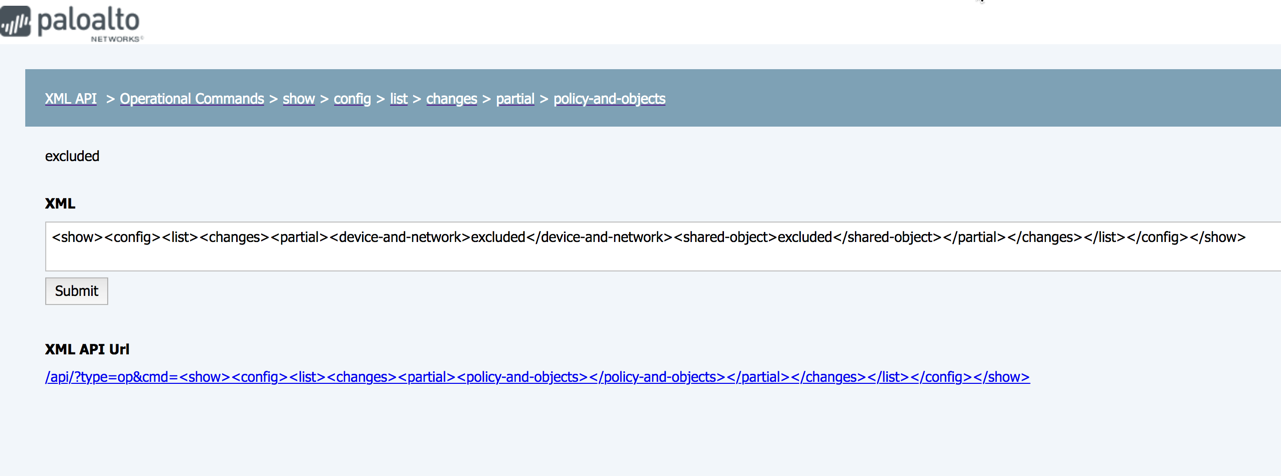The image size is (1281, 476).
Task: Click the arrow separator between list and changes
Action: pyautogui.click(x=417, y=99)
